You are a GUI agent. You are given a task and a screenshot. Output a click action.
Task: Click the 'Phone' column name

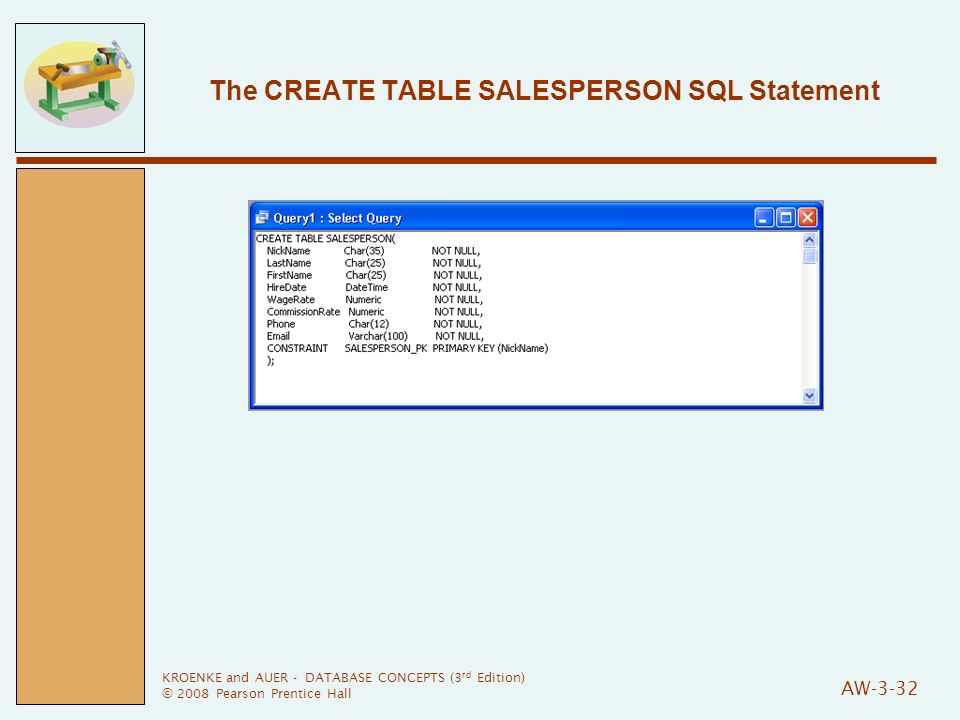coord(281,324)
